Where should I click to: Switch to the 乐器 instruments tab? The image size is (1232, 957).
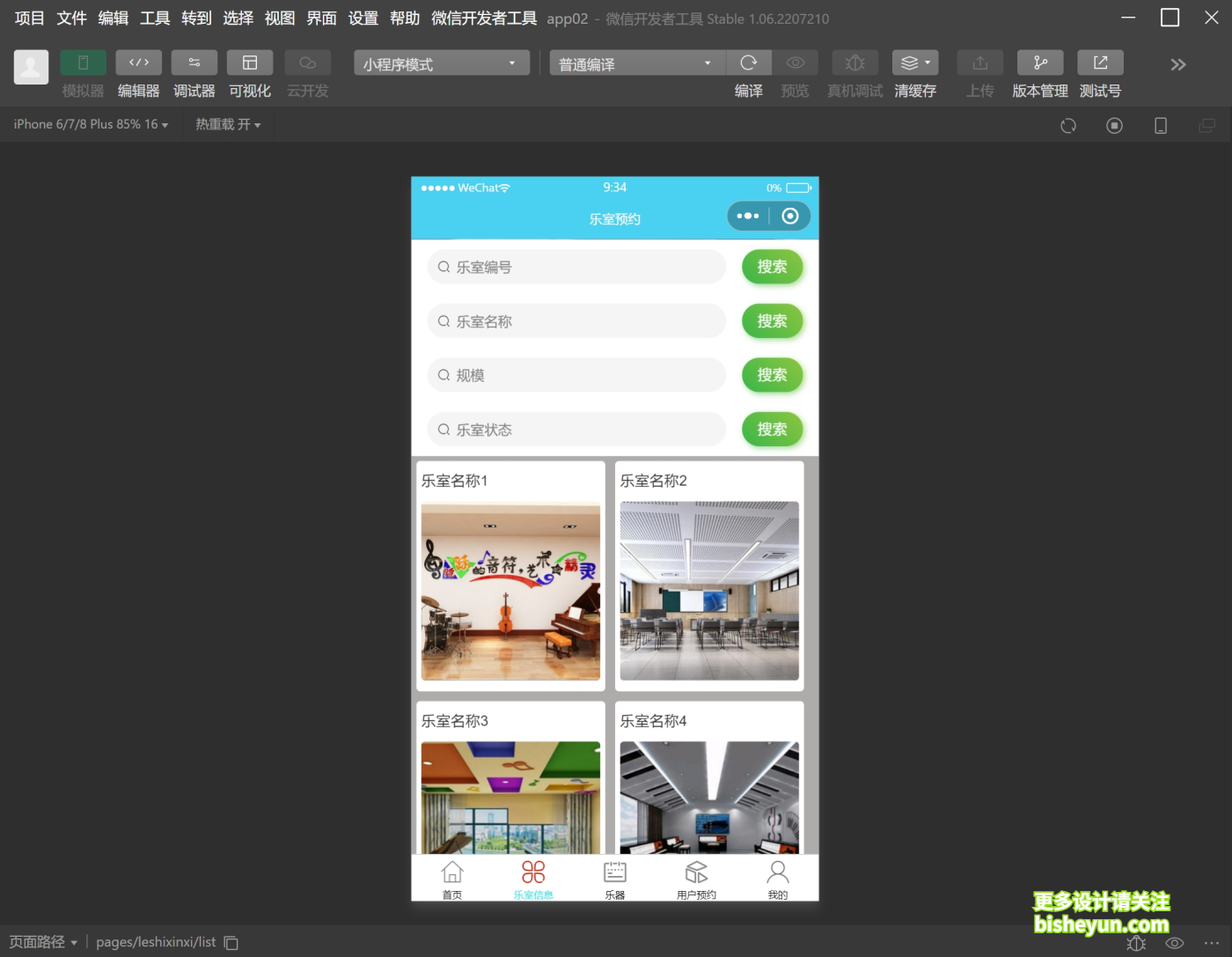point(615,879)
